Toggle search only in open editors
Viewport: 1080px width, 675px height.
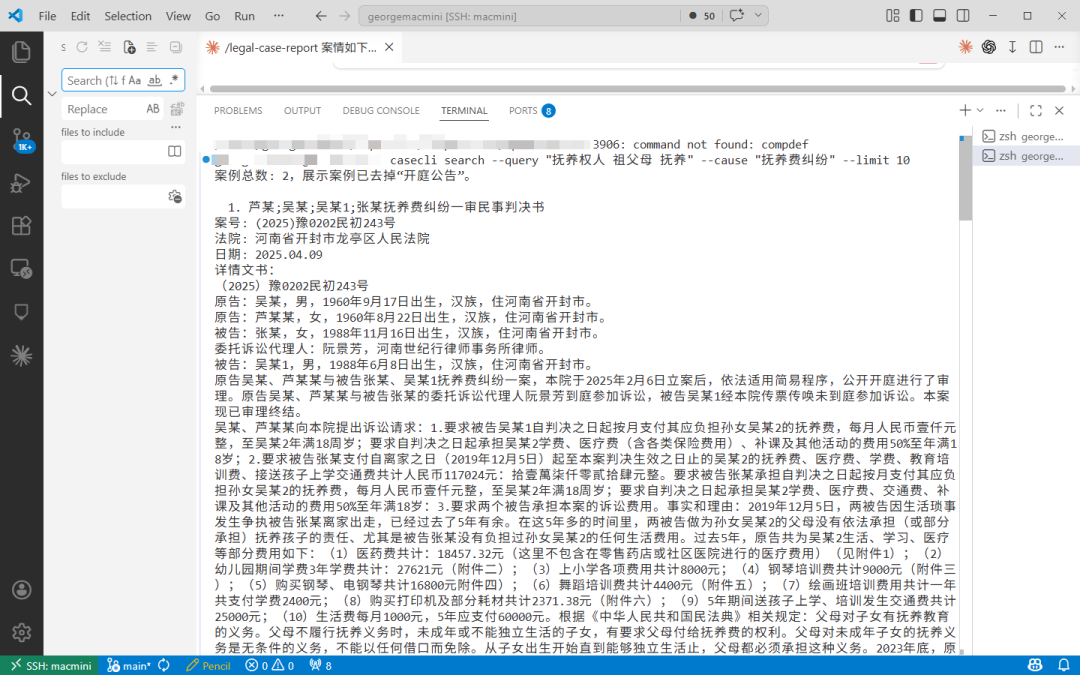coord(175,151)
